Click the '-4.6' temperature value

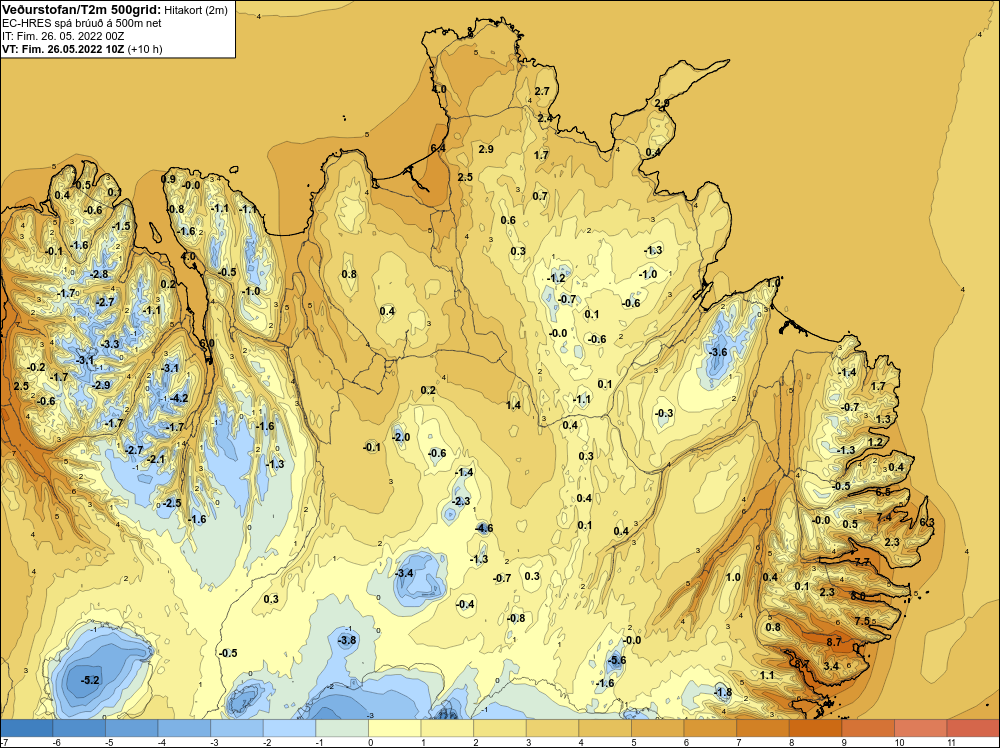(483, 528)
